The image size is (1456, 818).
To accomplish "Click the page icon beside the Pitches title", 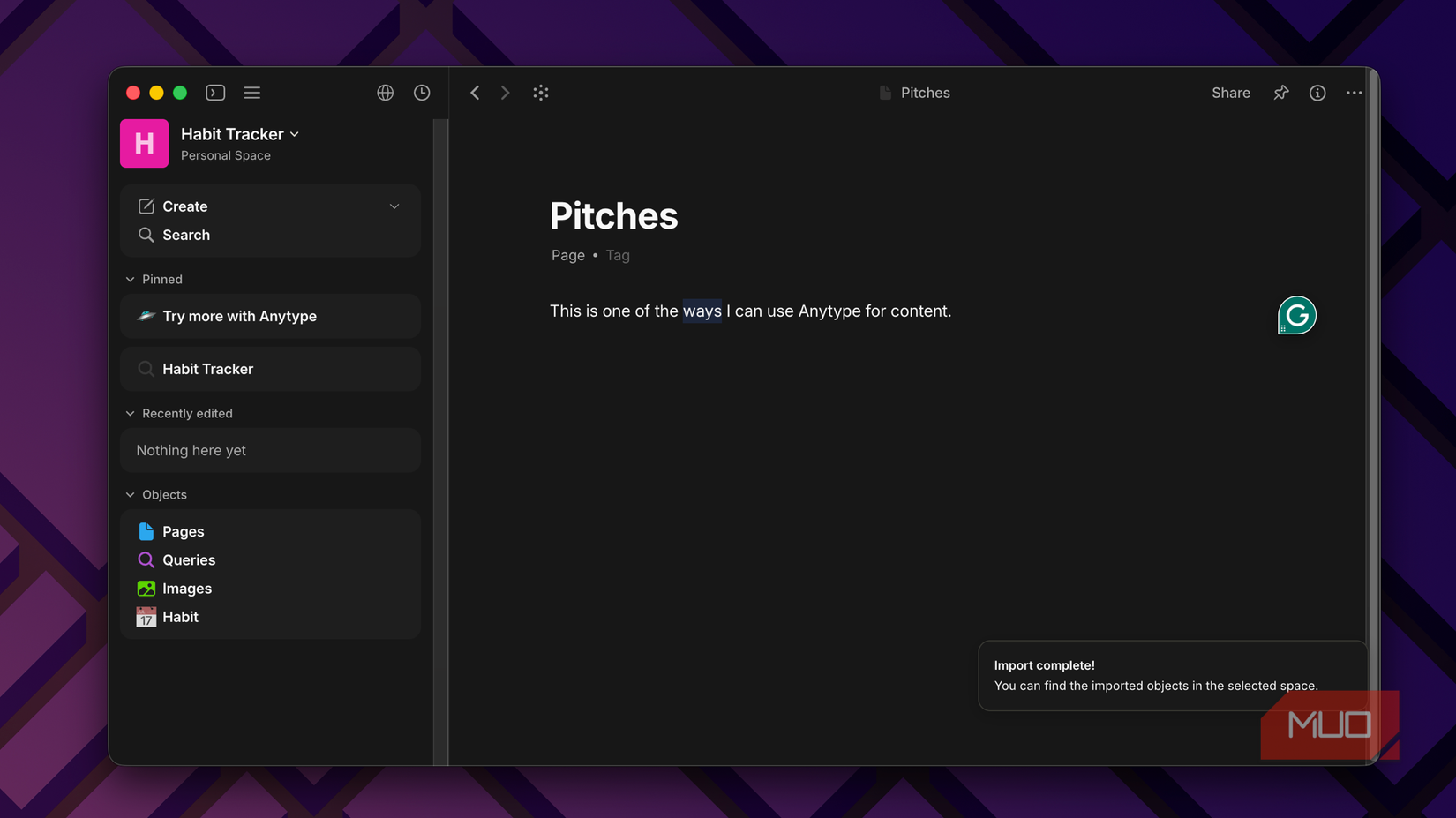I will [885, 93].
